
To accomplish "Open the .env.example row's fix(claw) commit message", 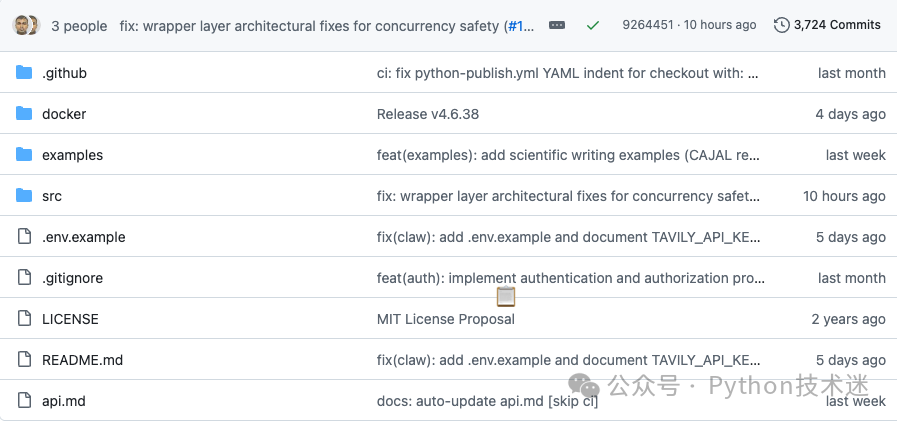I will pyautogui.click(x=569, y=237).
